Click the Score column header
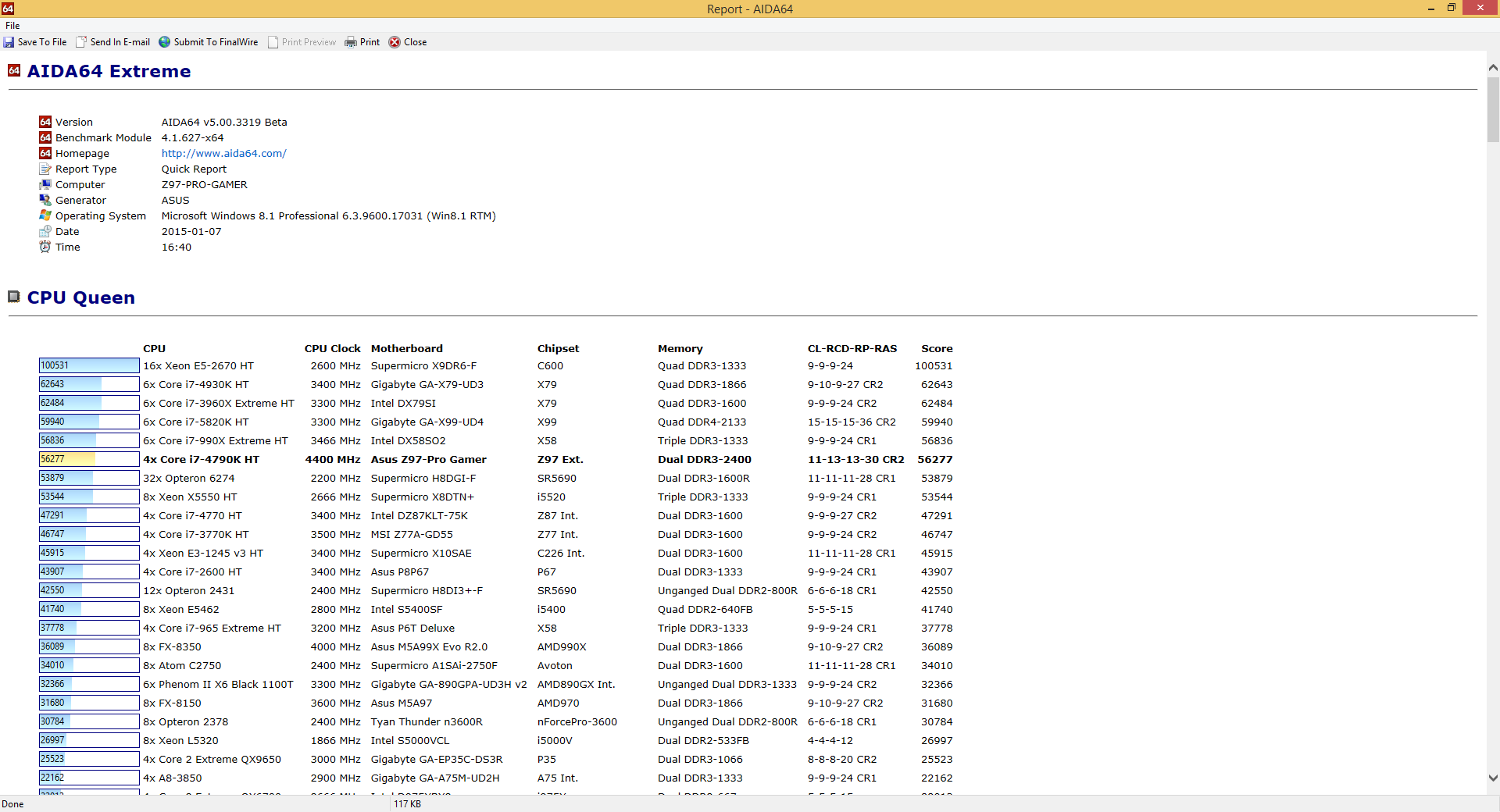Viewport: 1500px width, 812px height. [937, 348]
